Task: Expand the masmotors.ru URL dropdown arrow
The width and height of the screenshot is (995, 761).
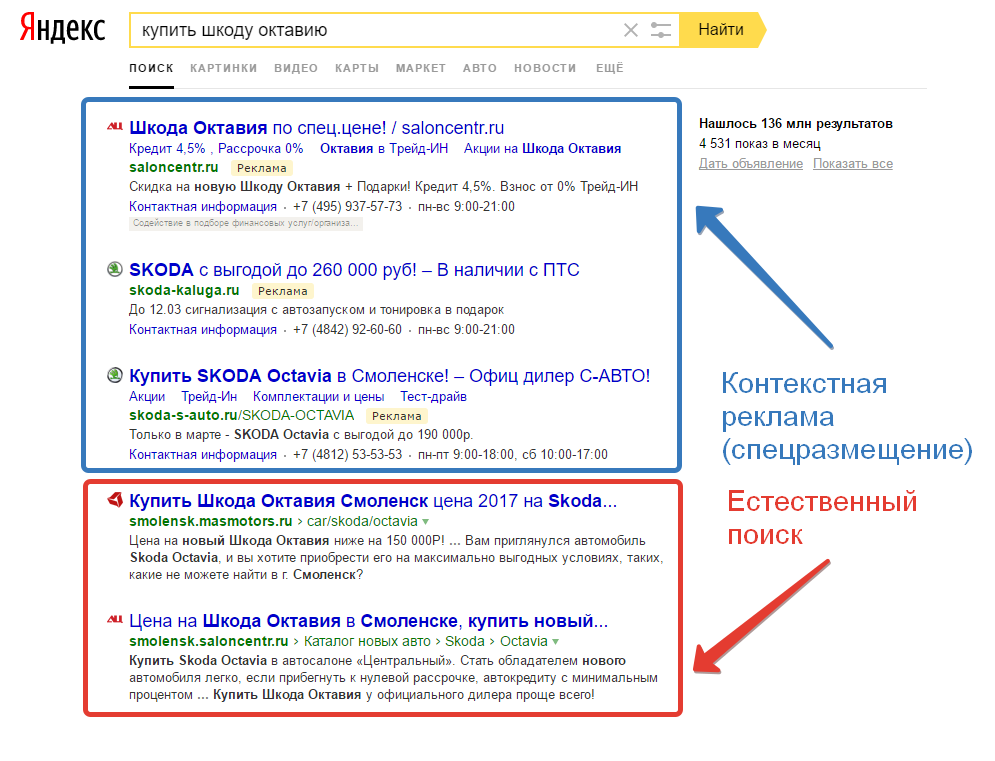Action: tap(425, 522)
